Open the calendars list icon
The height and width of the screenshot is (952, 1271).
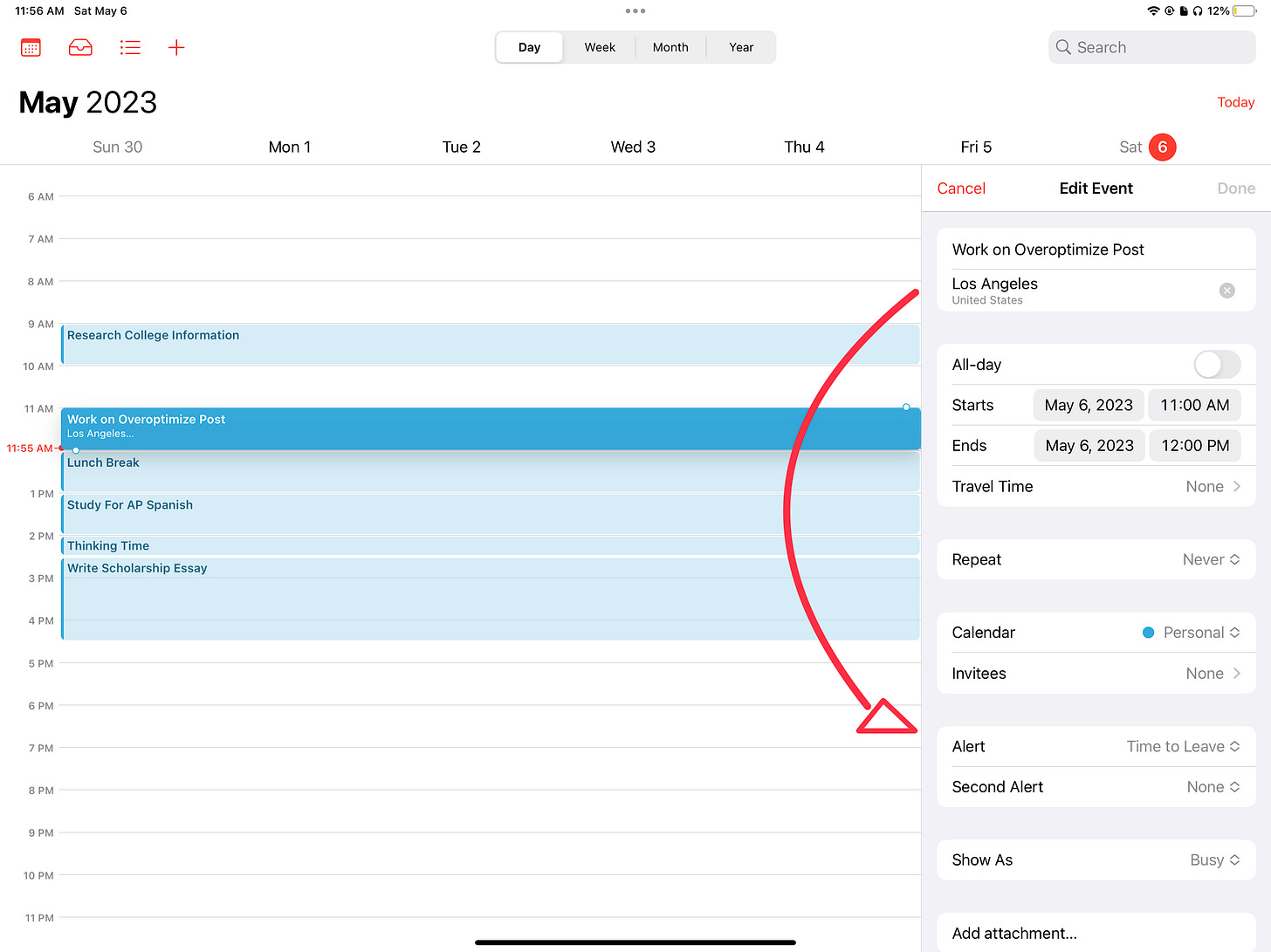click(x=31, y=47)
